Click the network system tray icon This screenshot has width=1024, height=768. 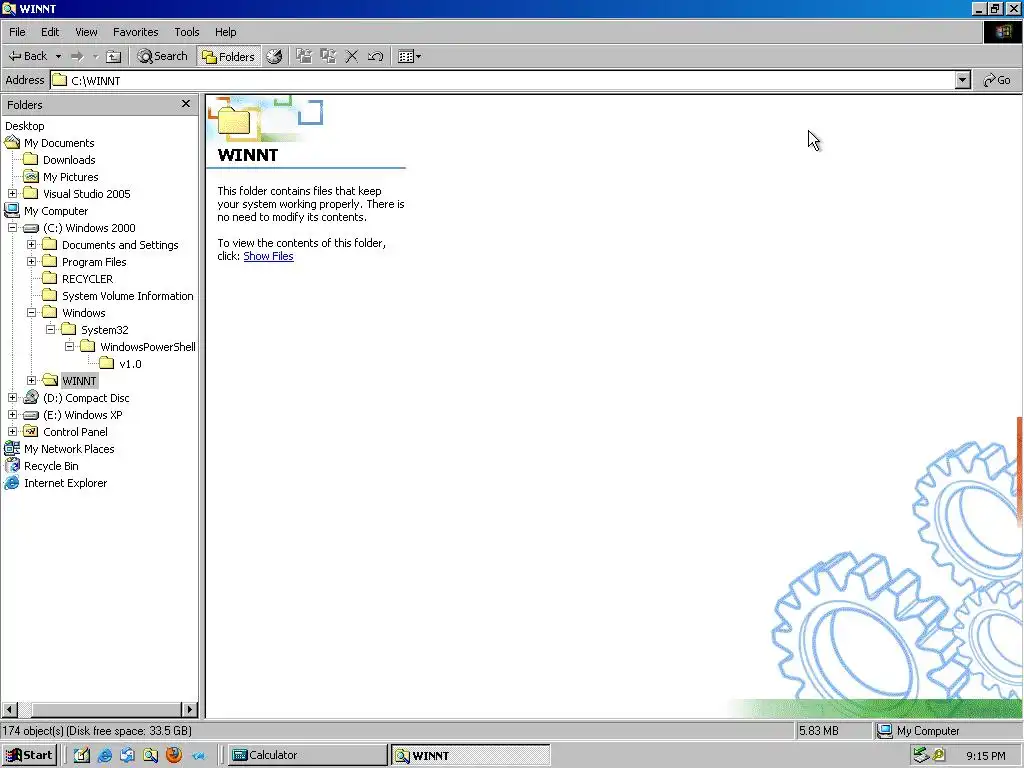(x=921, y=755)
